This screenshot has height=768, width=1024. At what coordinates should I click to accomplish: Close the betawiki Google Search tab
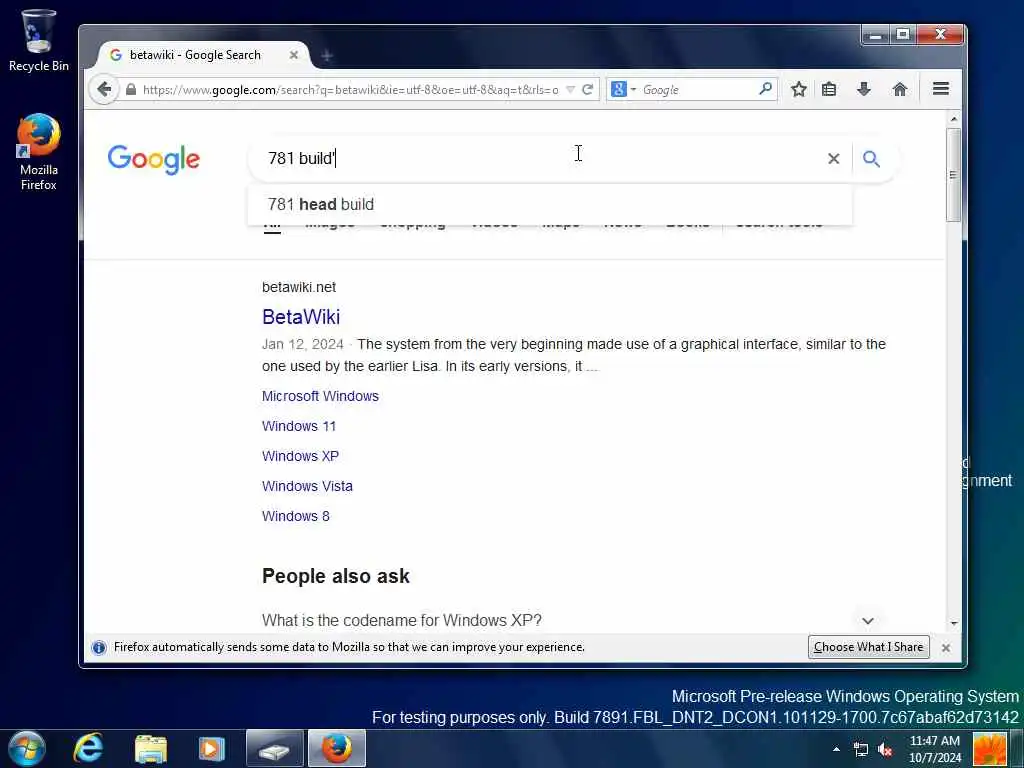(294, 56)
